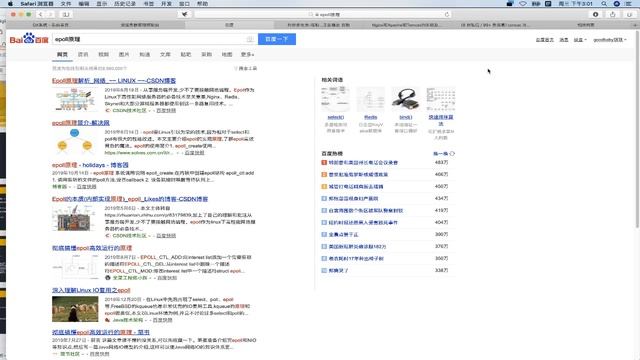
Task: Open the 深入理解Linux IO复用之epoll result
Action: pos(91,290)
